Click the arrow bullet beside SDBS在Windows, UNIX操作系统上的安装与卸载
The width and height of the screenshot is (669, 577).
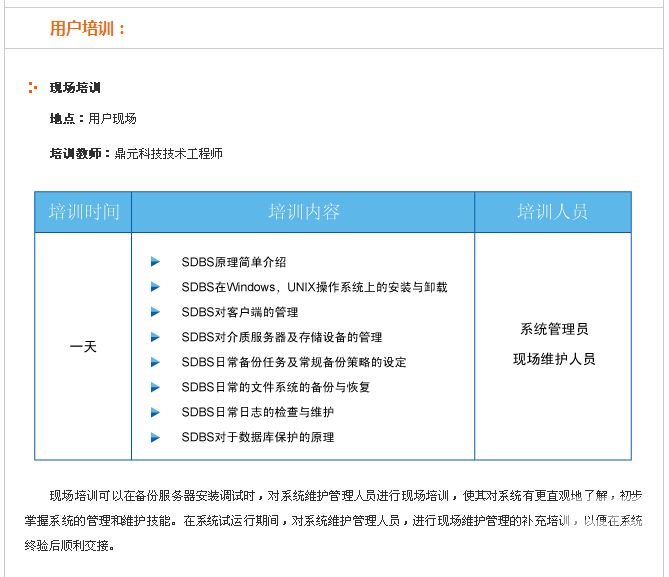(155, 287)
